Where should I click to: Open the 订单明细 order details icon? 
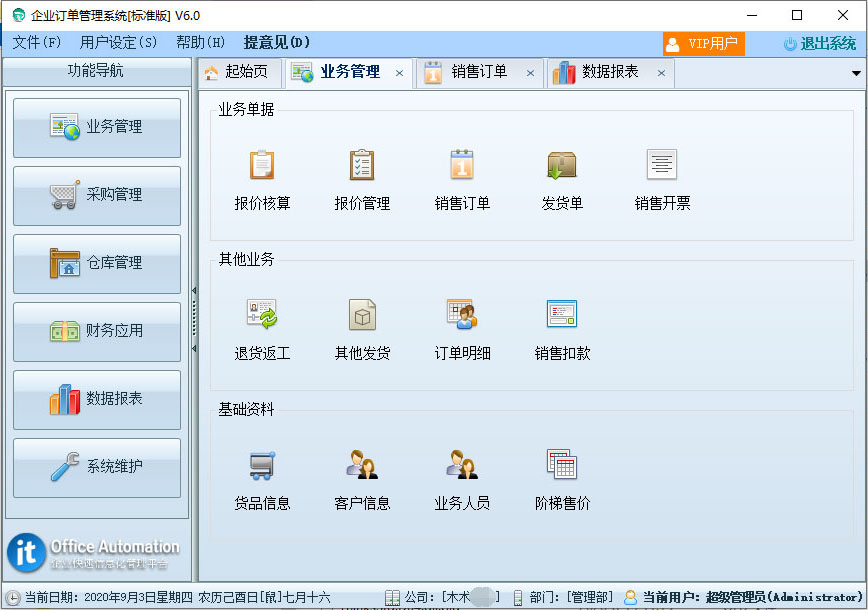pyautogui.click(x=462, y=316)
